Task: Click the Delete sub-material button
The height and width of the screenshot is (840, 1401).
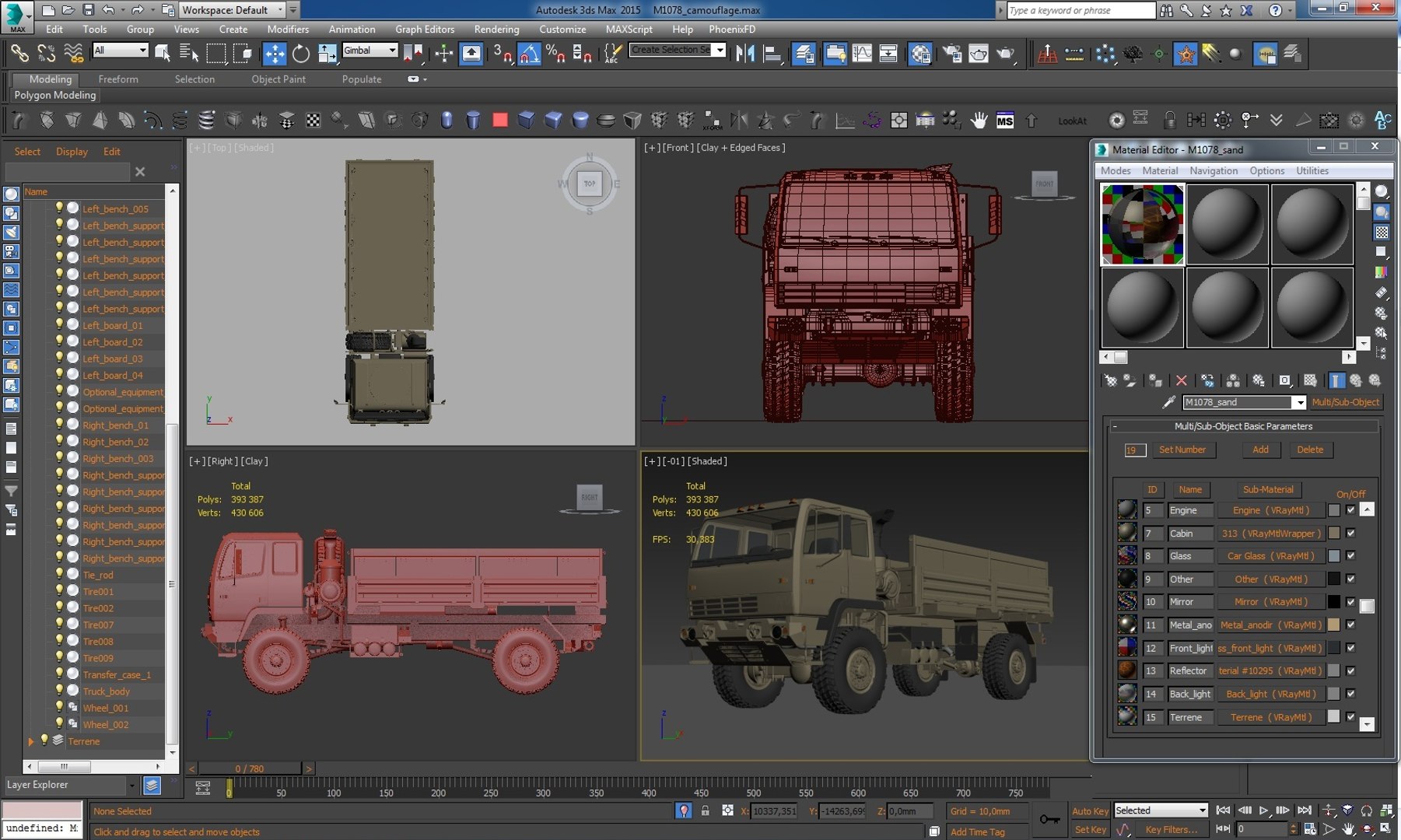Action: point(1310,450)
